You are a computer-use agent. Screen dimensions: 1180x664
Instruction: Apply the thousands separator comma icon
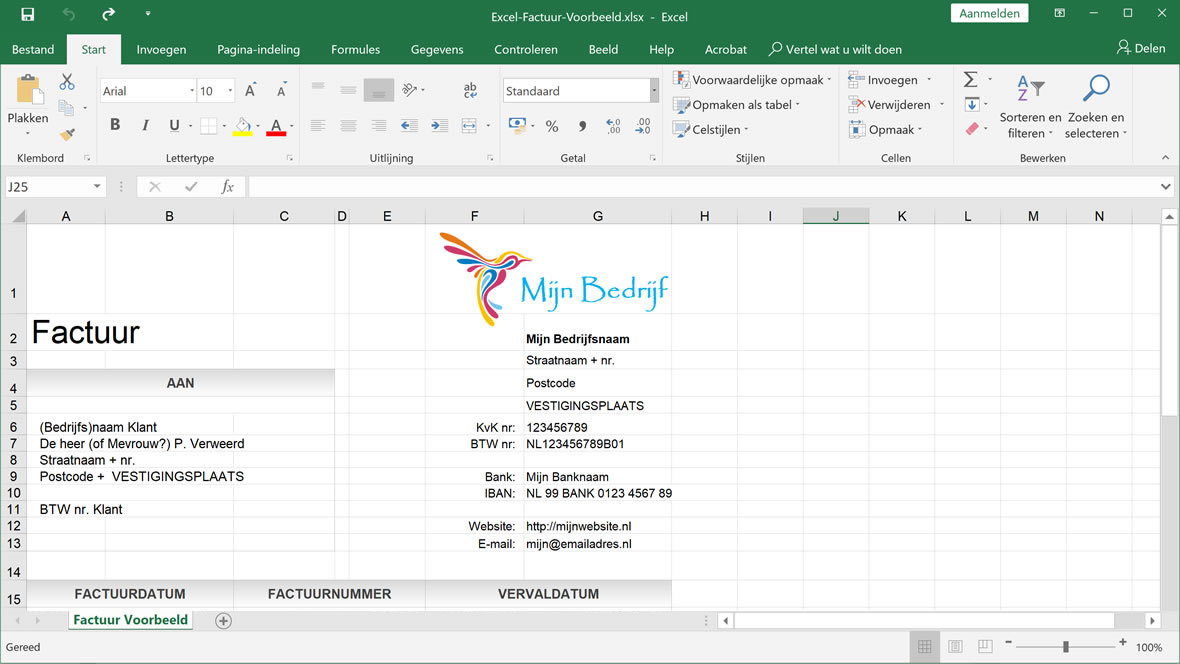pos(581,125)
